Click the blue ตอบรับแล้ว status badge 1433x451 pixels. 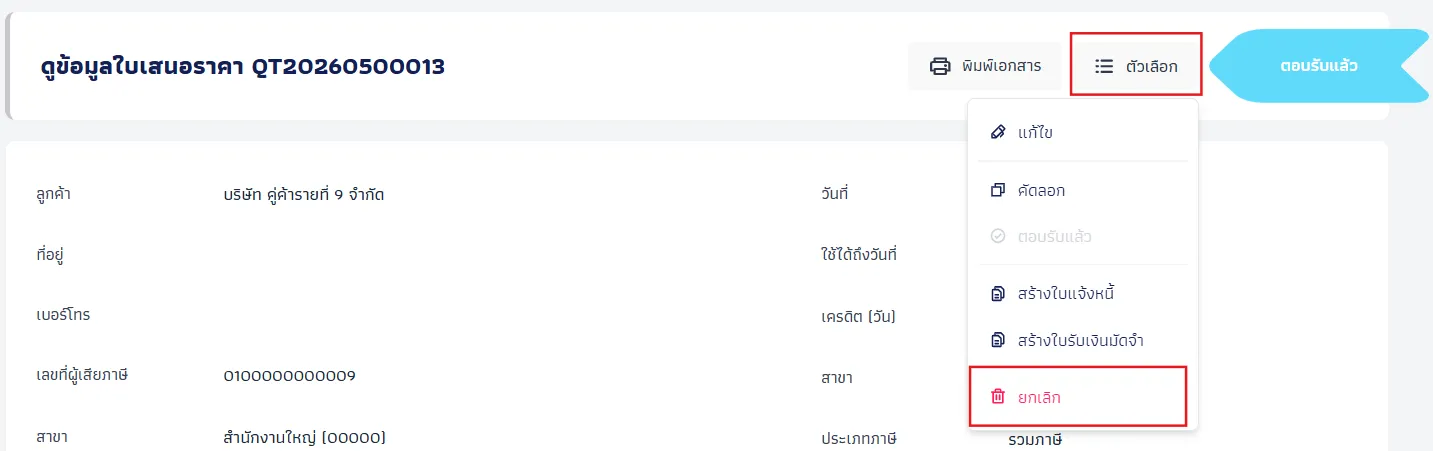(1319, 66)
